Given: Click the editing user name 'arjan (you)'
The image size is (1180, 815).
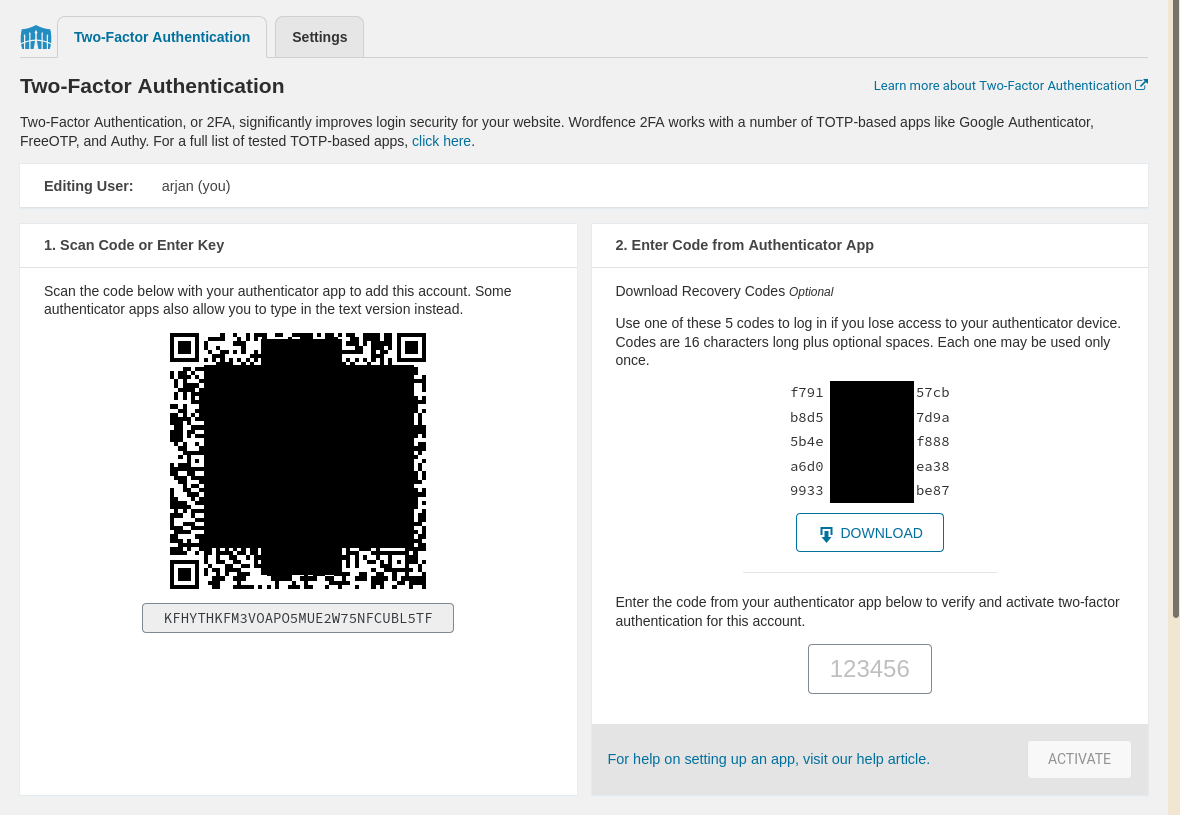Looking at the screenshot, I should 196,186.
